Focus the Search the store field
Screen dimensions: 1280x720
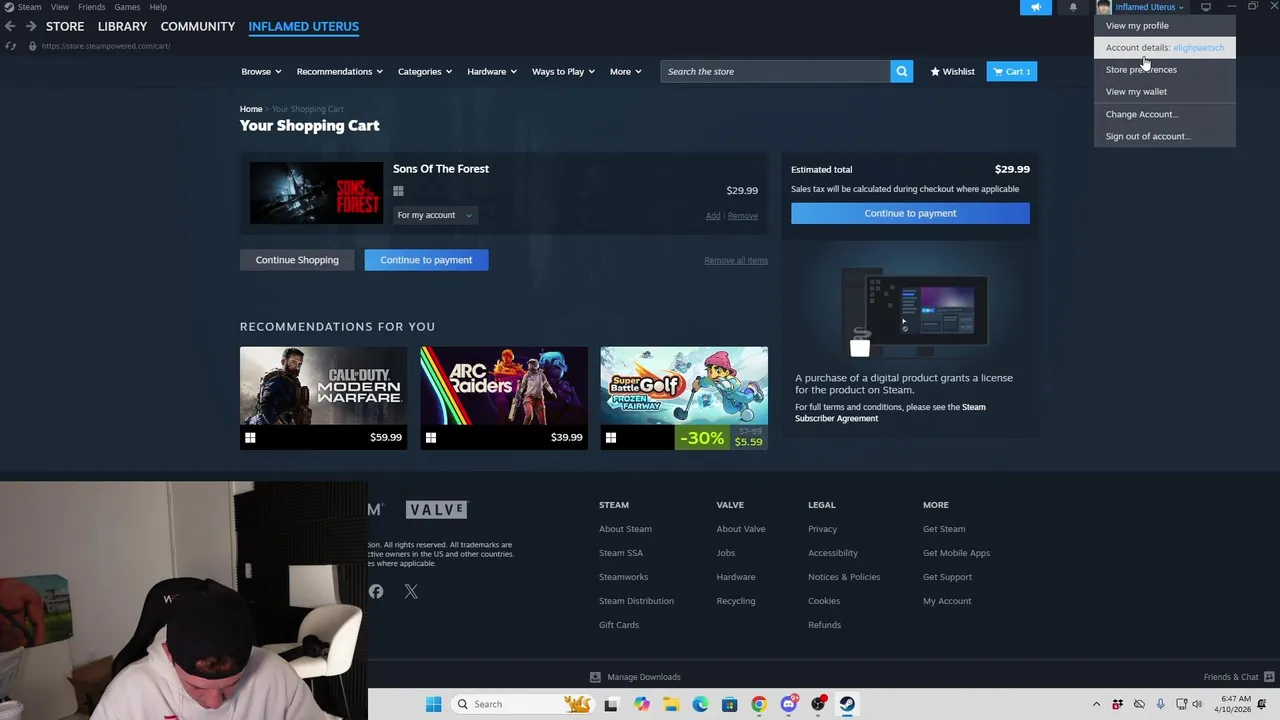point(775,71)
